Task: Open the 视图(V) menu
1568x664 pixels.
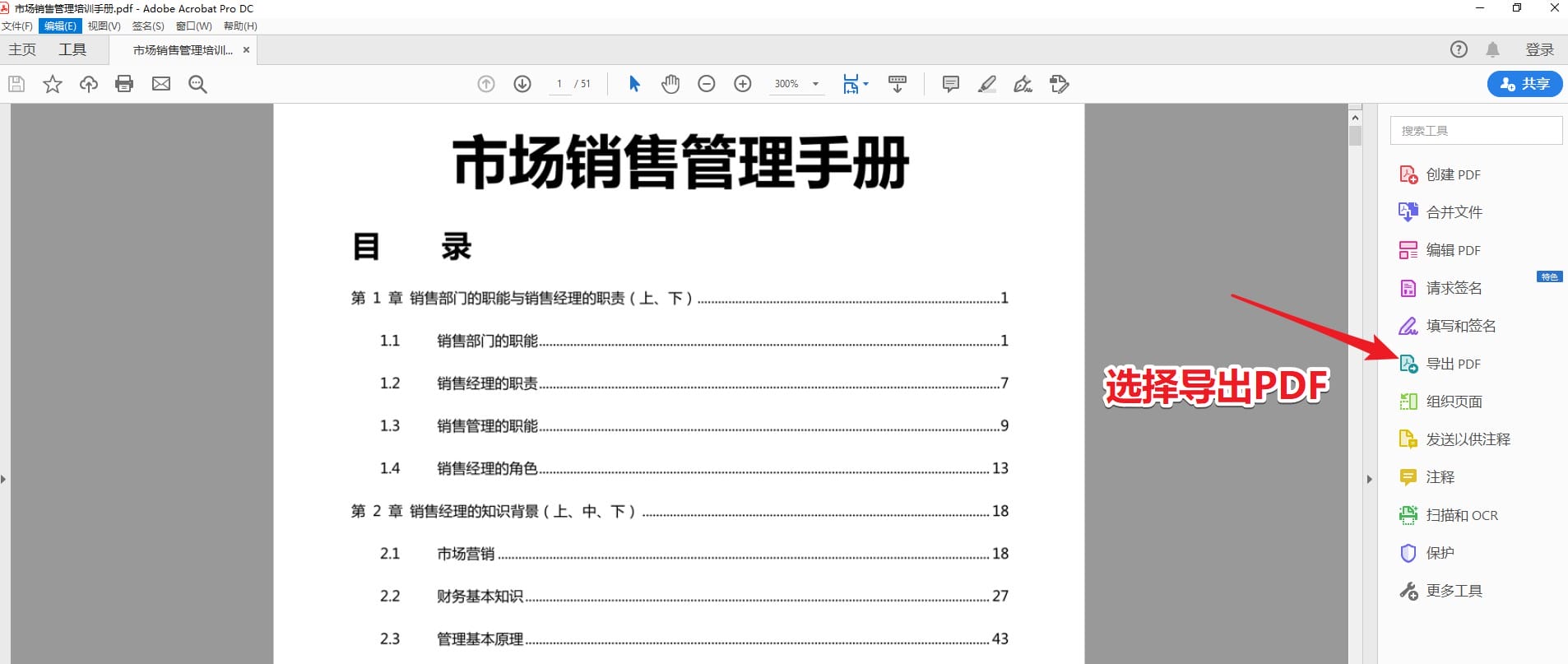Action: coord(104,26)
